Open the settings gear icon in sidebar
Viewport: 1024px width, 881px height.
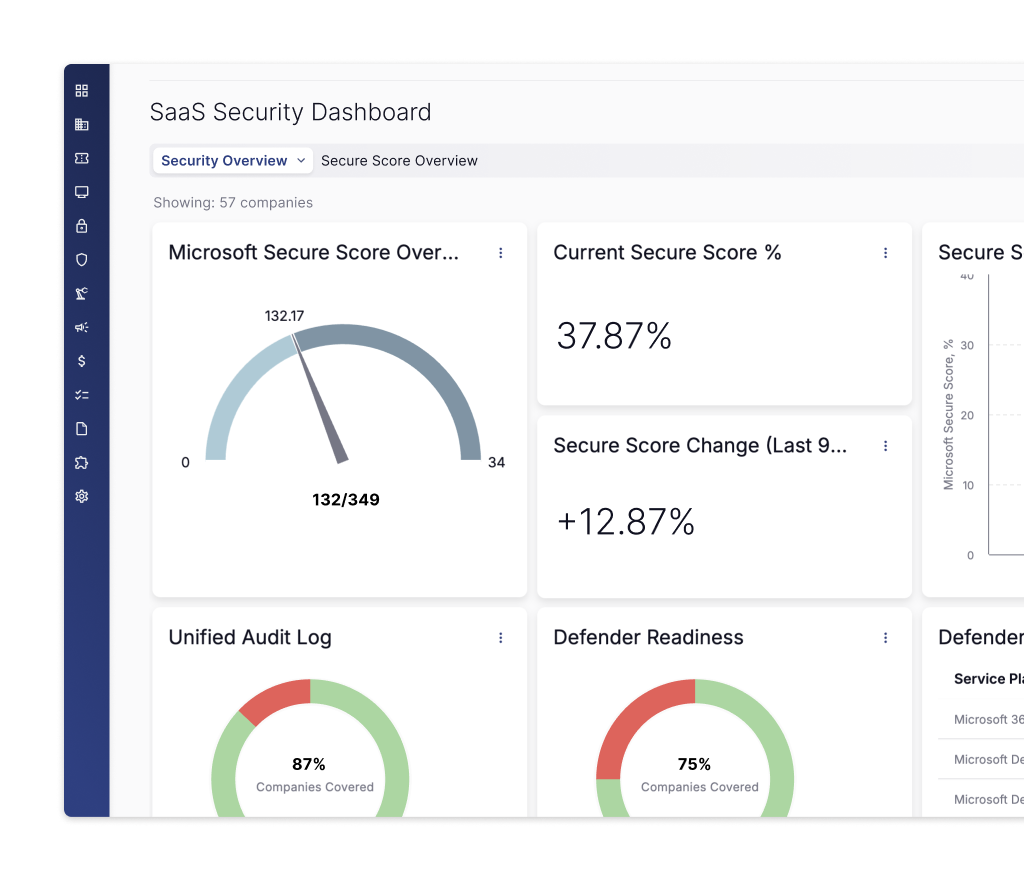pyautogui.click(x=82, y=496)
